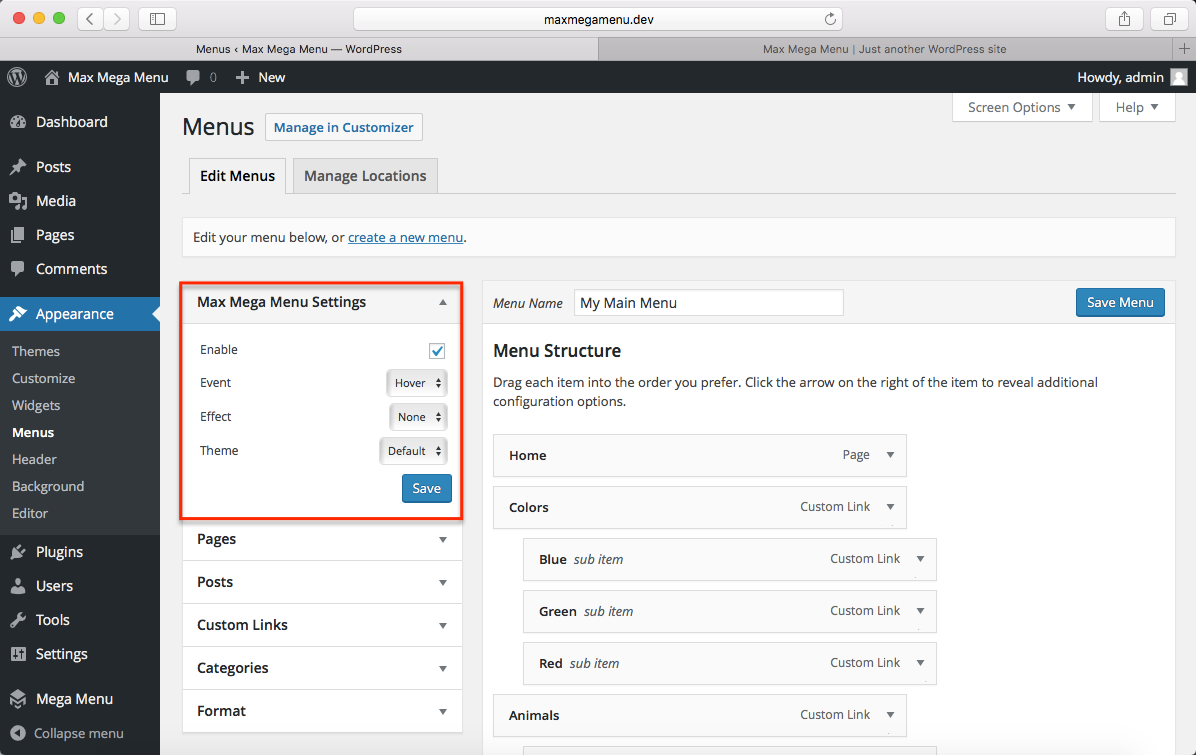The image size is (1196, 755).
Task: Reload page using the address bar refresh icon
Action: tap(829, 19)
